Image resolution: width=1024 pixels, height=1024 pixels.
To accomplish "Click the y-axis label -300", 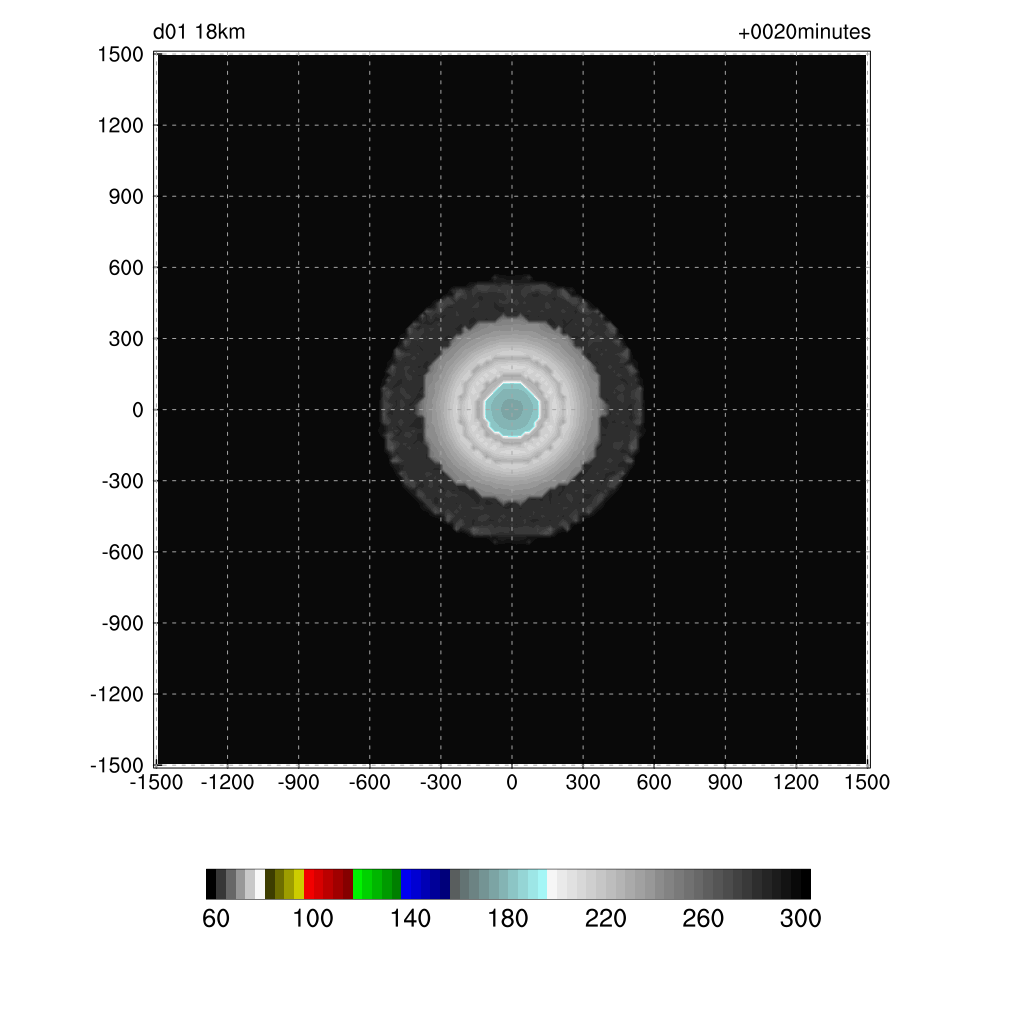I will 122,481.
